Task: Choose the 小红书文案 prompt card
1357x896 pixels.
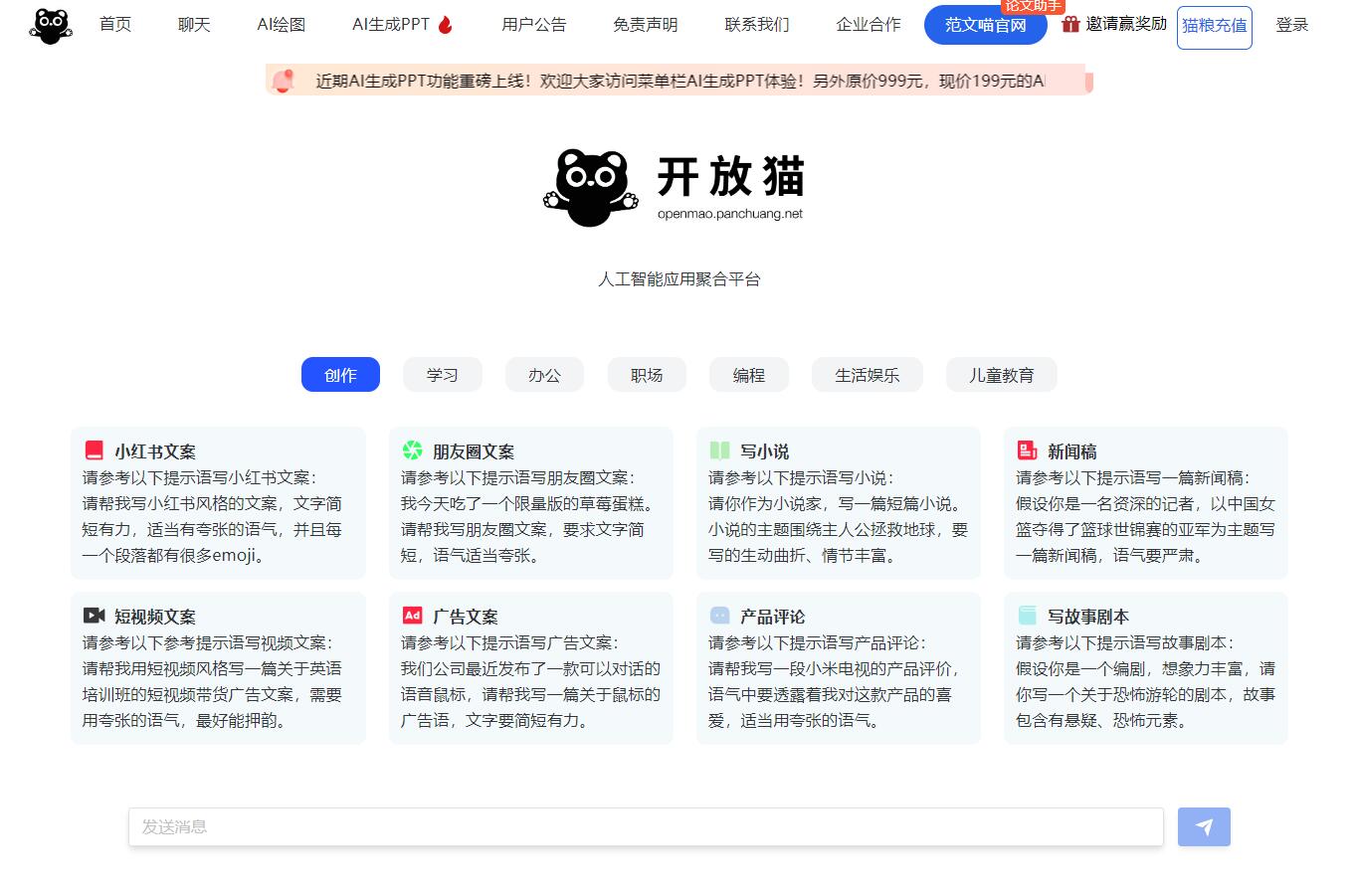Action: click(218, 502)
